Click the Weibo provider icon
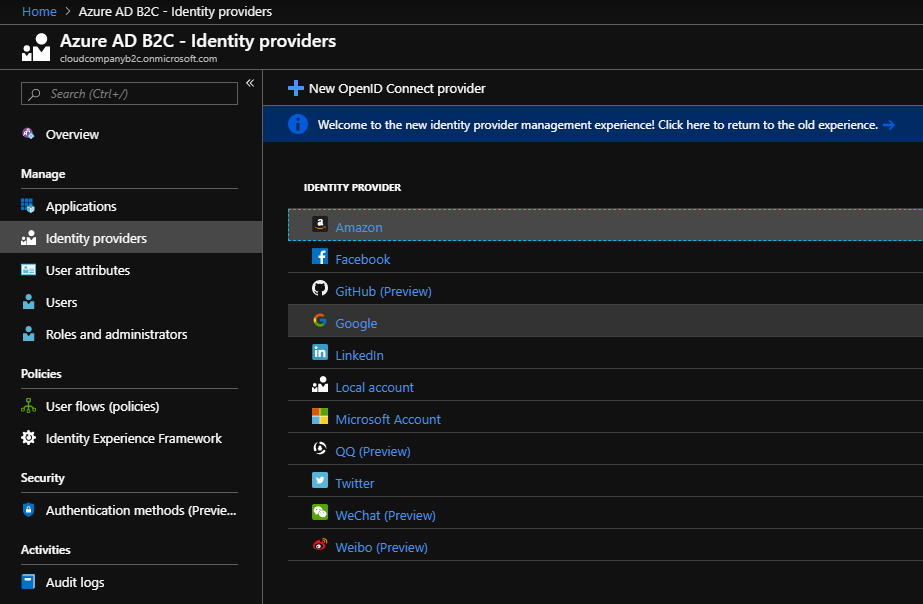 point(319,547)
